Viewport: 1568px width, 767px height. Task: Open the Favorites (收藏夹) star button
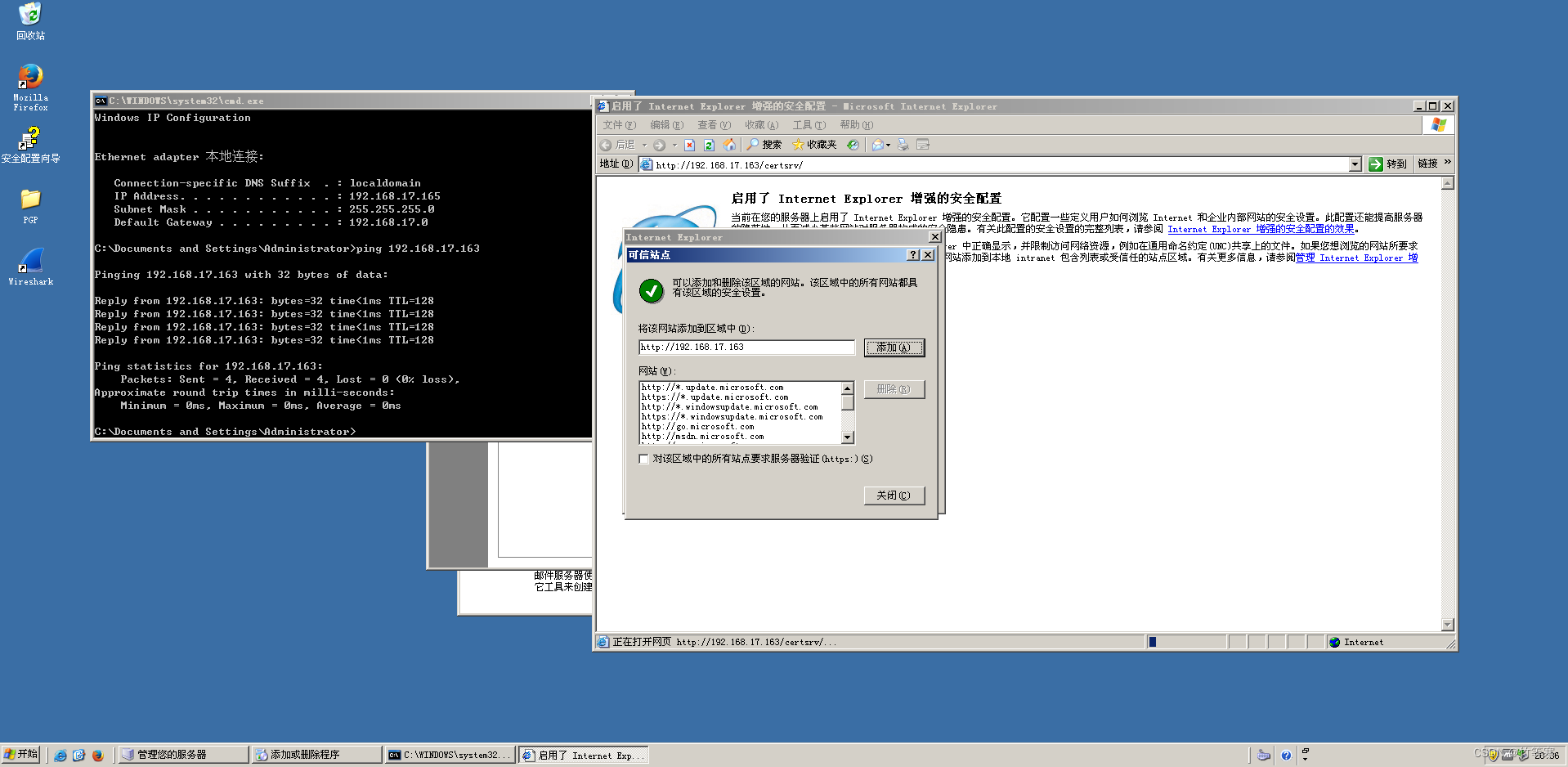point(814,145)
